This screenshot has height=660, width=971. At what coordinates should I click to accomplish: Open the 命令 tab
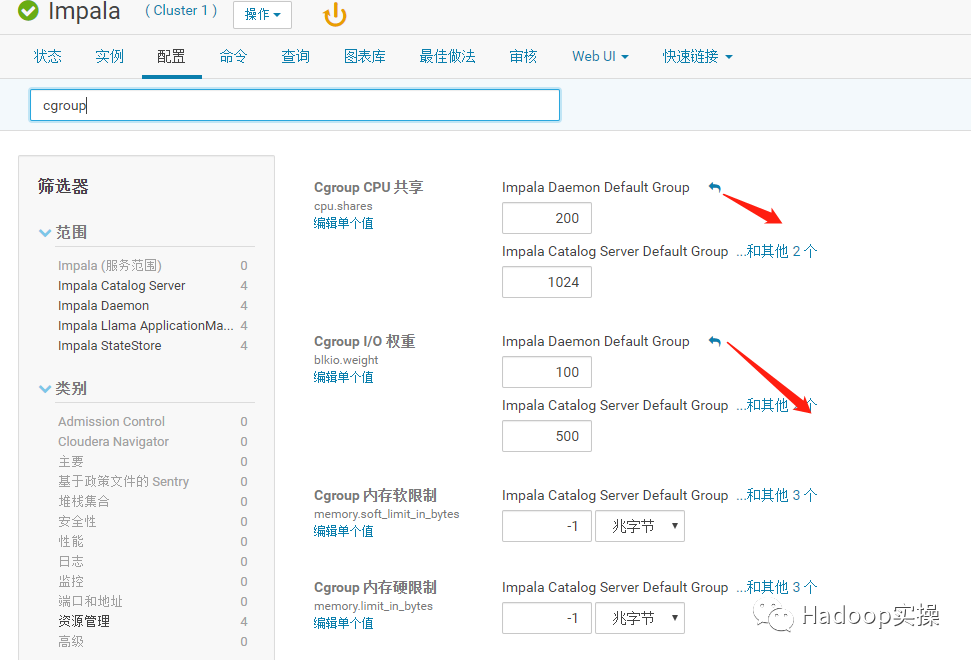click(233, 56)
